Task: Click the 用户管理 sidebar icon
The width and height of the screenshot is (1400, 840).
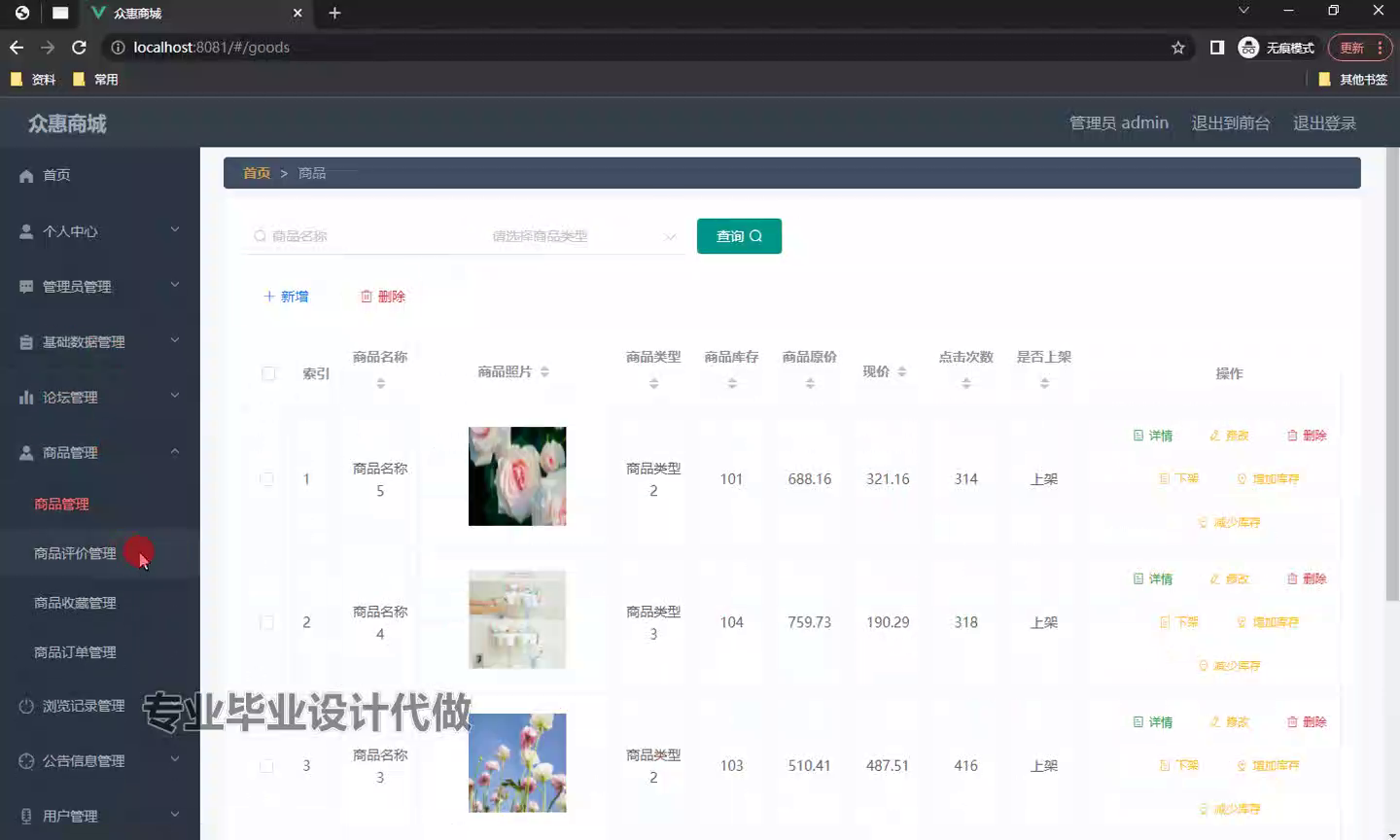Action: coord(26,817)
